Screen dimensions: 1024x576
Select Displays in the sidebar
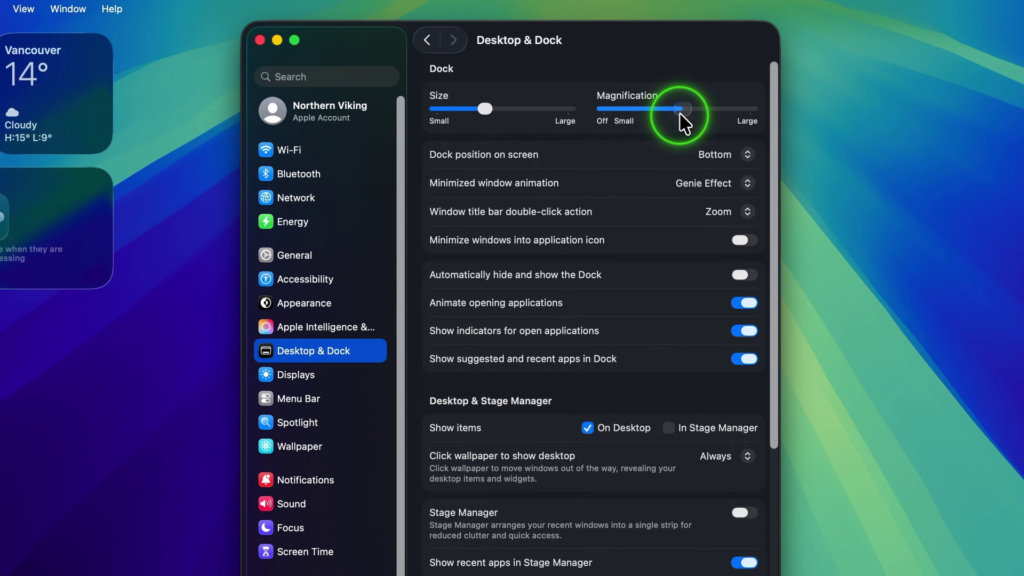[x=320, y=375]
